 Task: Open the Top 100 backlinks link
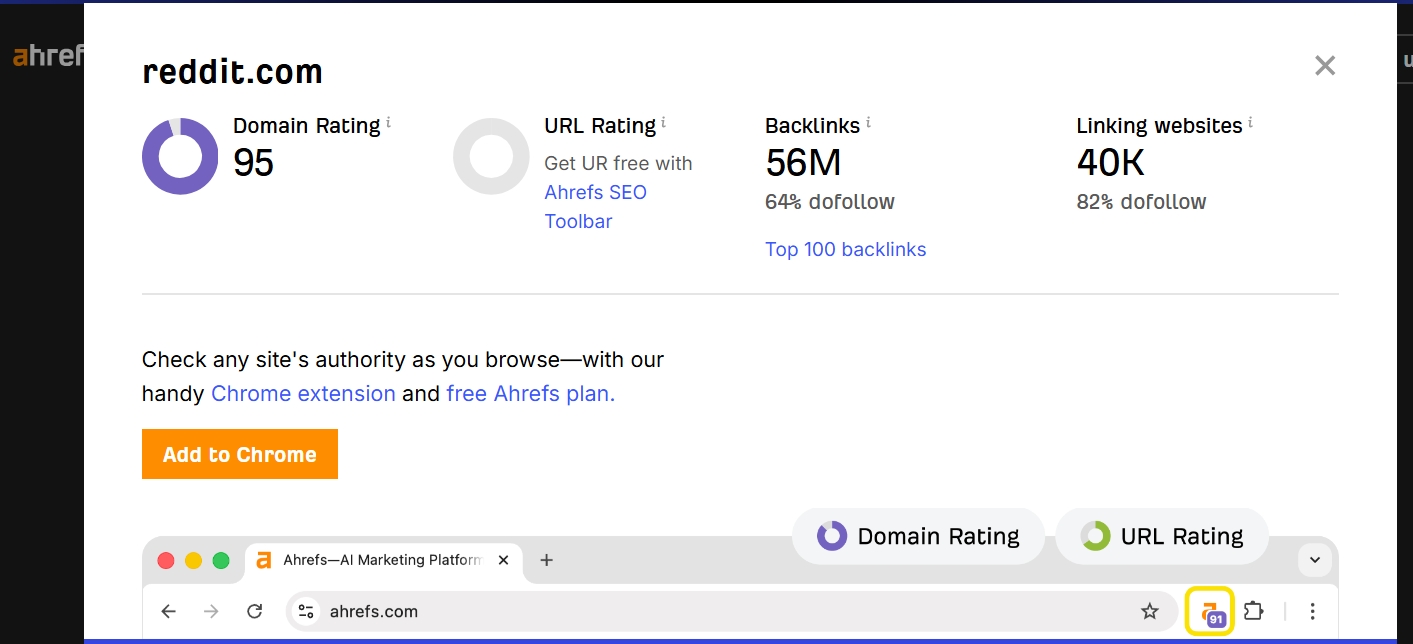[x=845, y=249]
